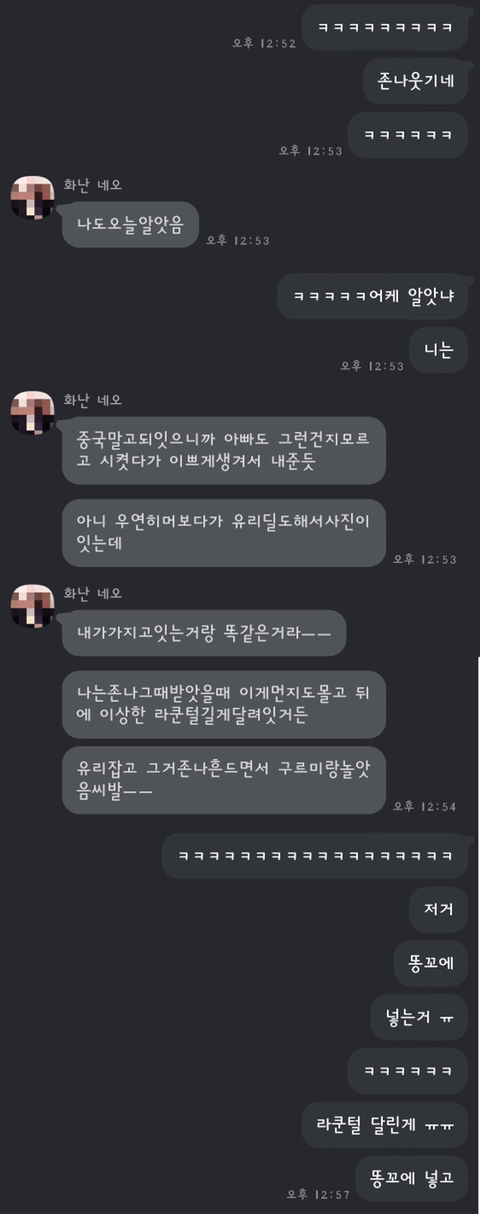Image resolution: width=480 pixels, height=1214 pixels.
Task: Select the 나도오늘알앗음 message bubble
Action: [130, 225]
